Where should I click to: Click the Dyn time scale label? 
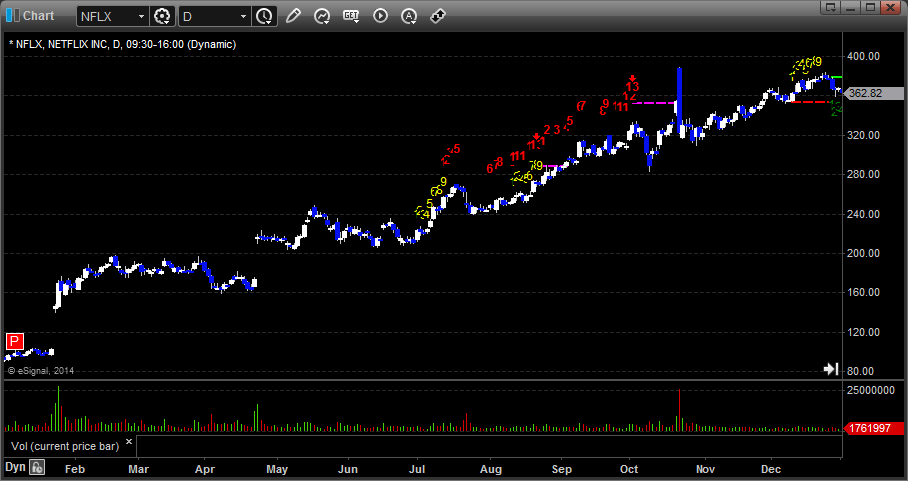coord(16,467)
